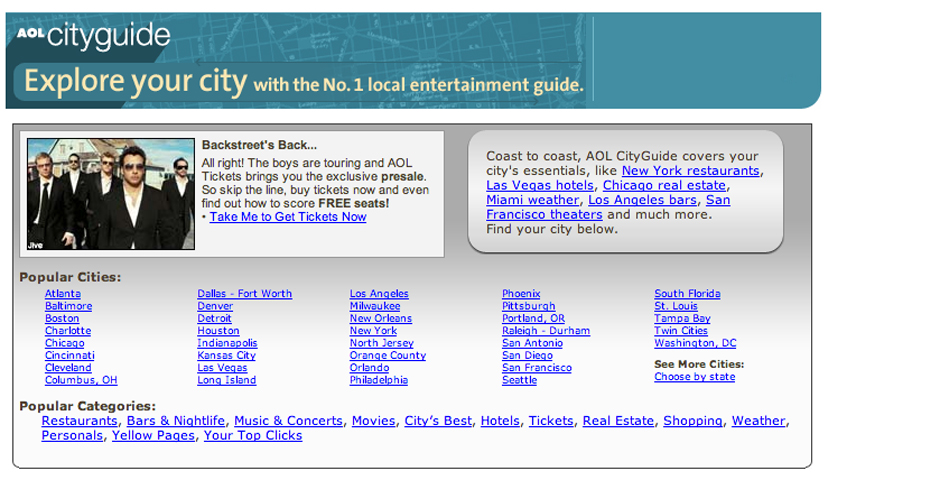Open Tickets category link
940x480 pixels.
coord(551,421)
